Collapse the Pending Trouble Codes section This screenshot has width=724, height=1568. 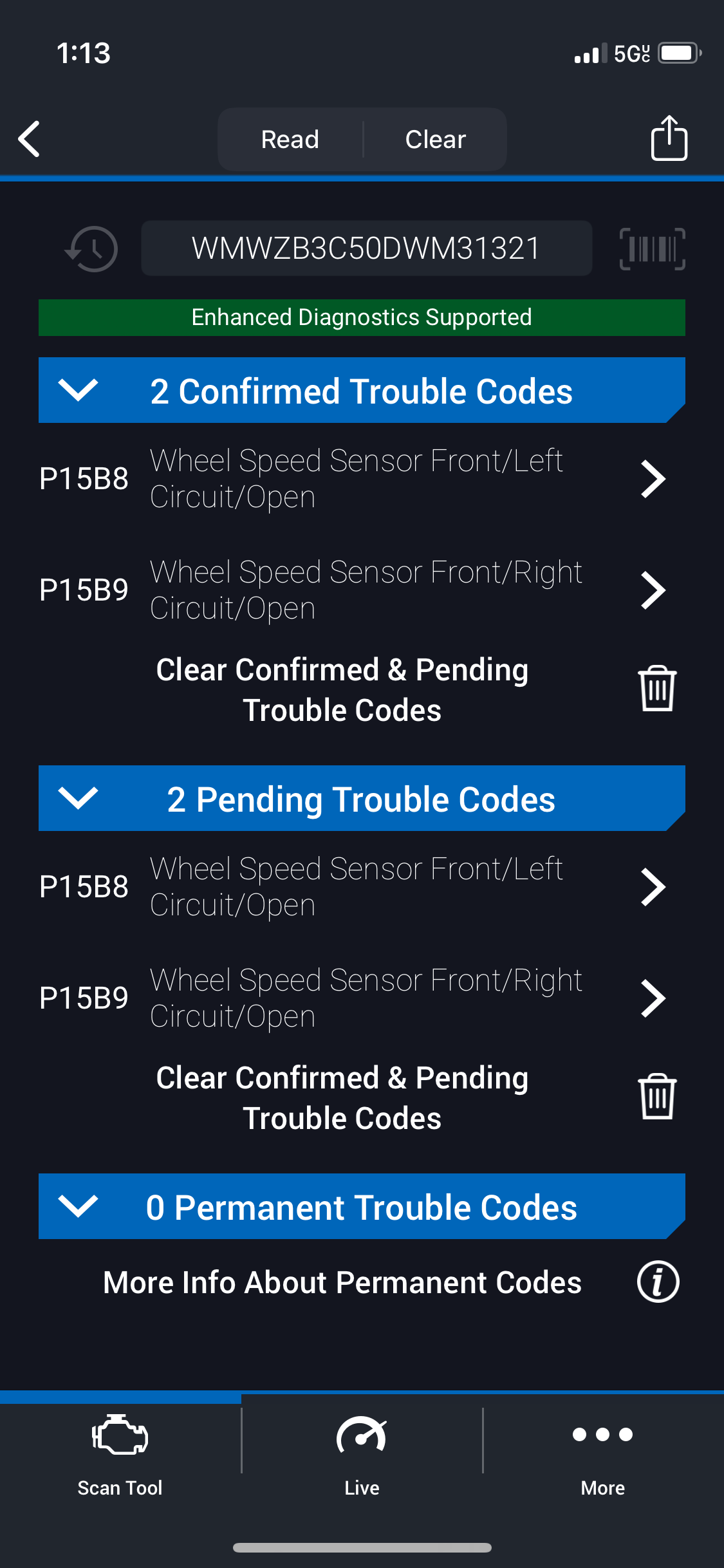click(78, 798)
